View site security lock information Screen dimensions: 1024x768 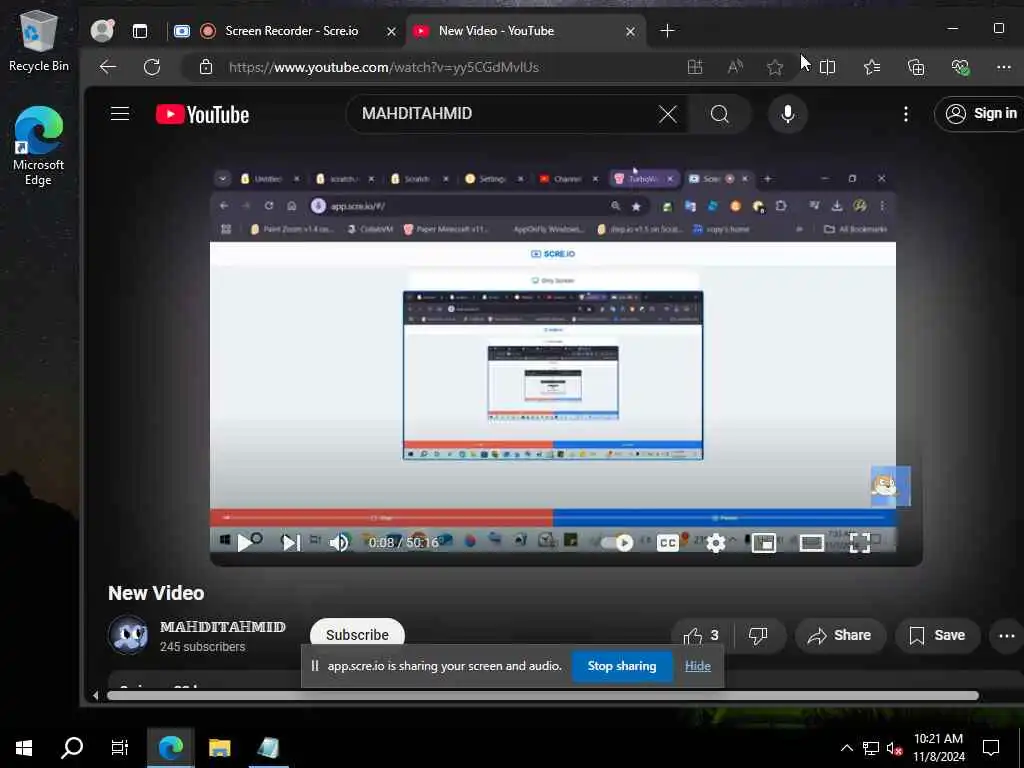click(x=206, y=67)
